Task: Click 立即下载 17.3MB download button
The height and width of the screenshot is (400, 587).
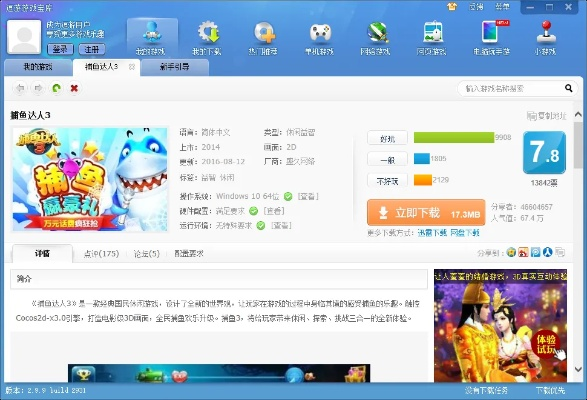Action: tap(426, 213)
